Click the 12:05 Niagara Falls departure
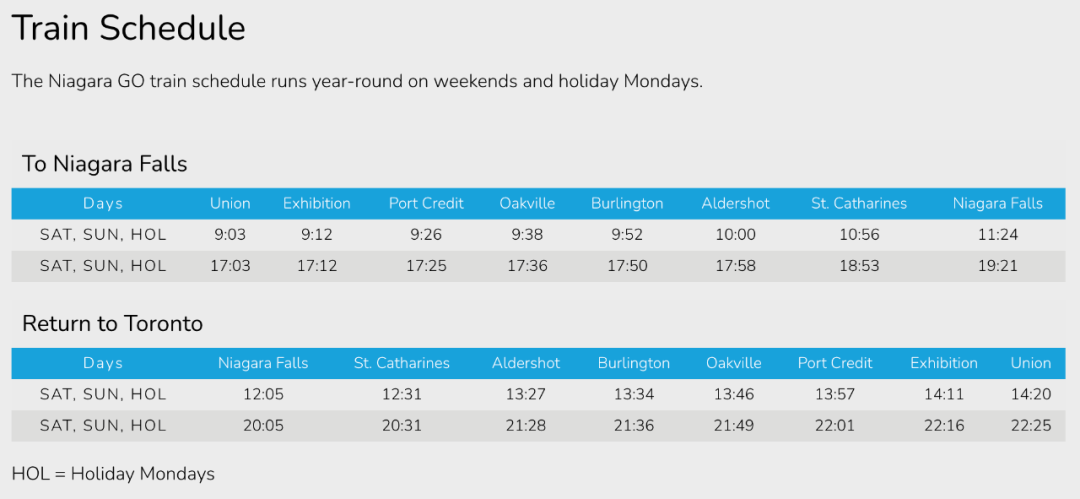1080x499 pixels. click(263, 395)
